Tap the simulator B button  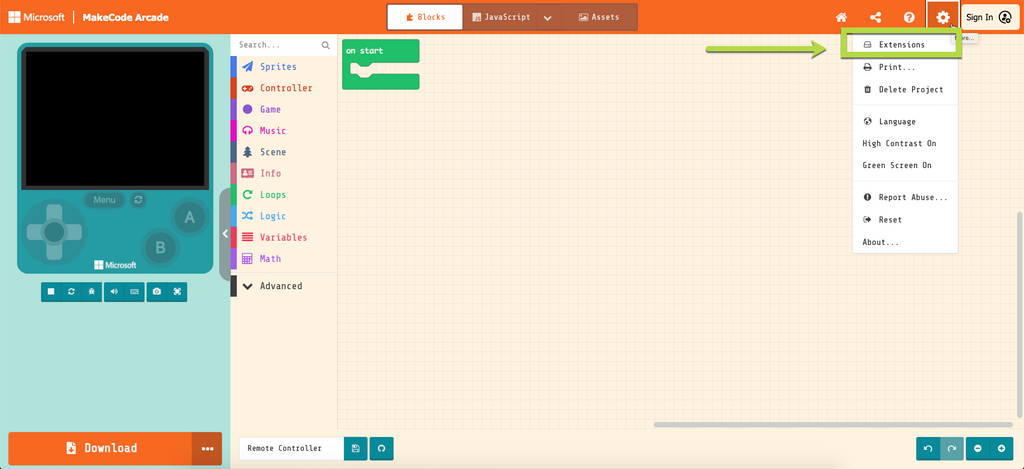(x=161, y=248)
